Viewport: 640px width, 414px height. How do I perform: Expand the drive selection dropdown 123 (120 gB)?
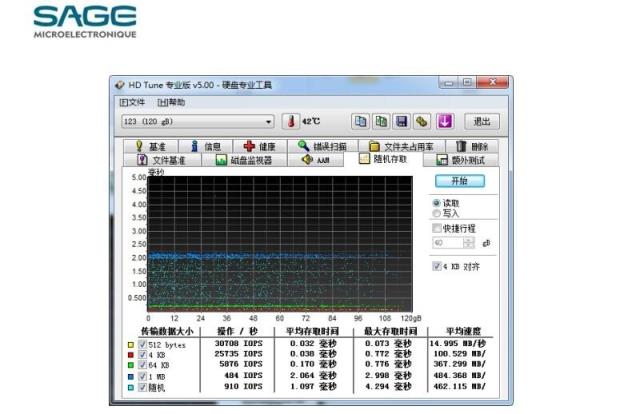[198, 121]
